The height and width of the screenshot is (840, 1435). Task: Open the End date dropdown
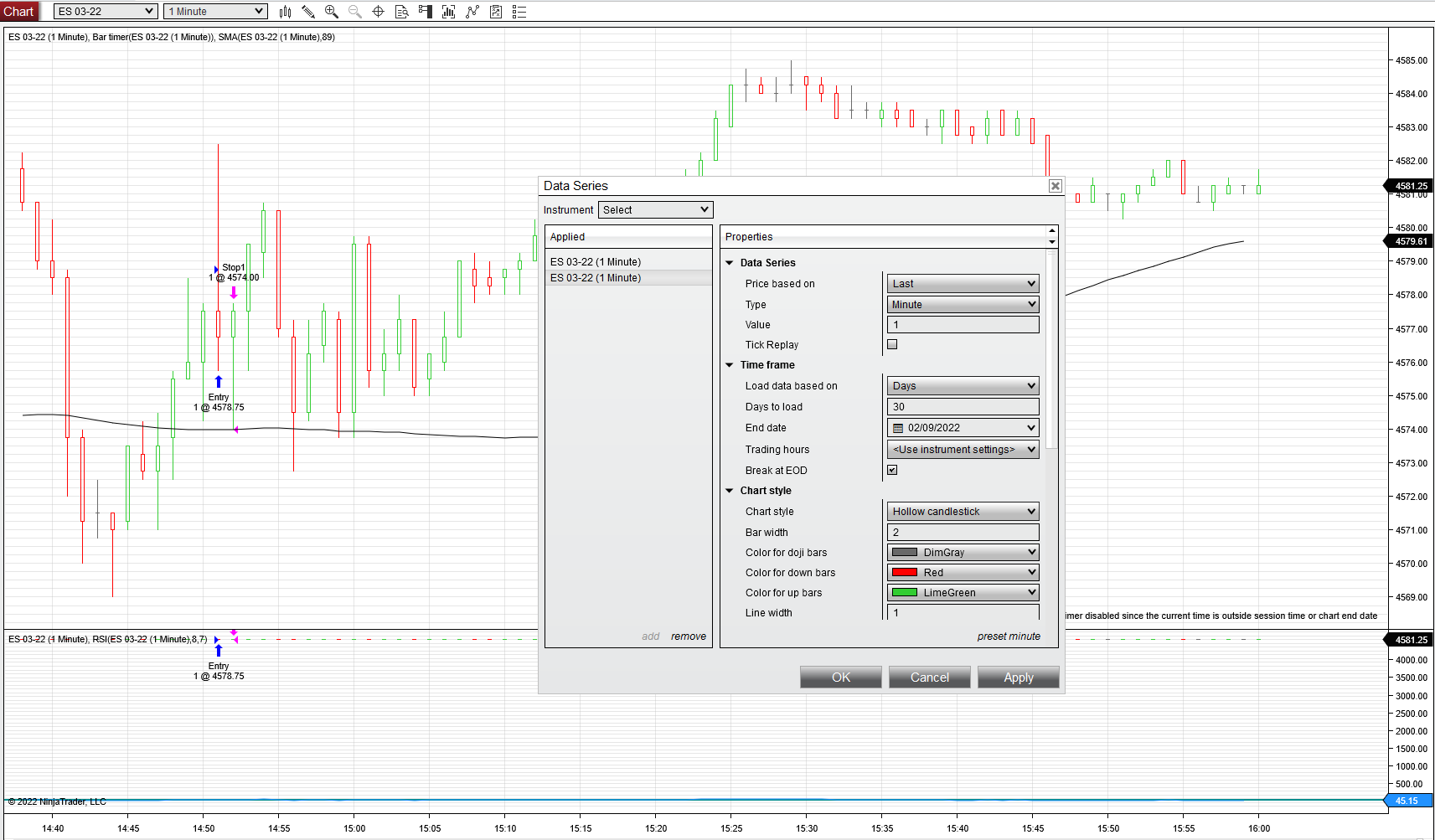pos(963,428)
